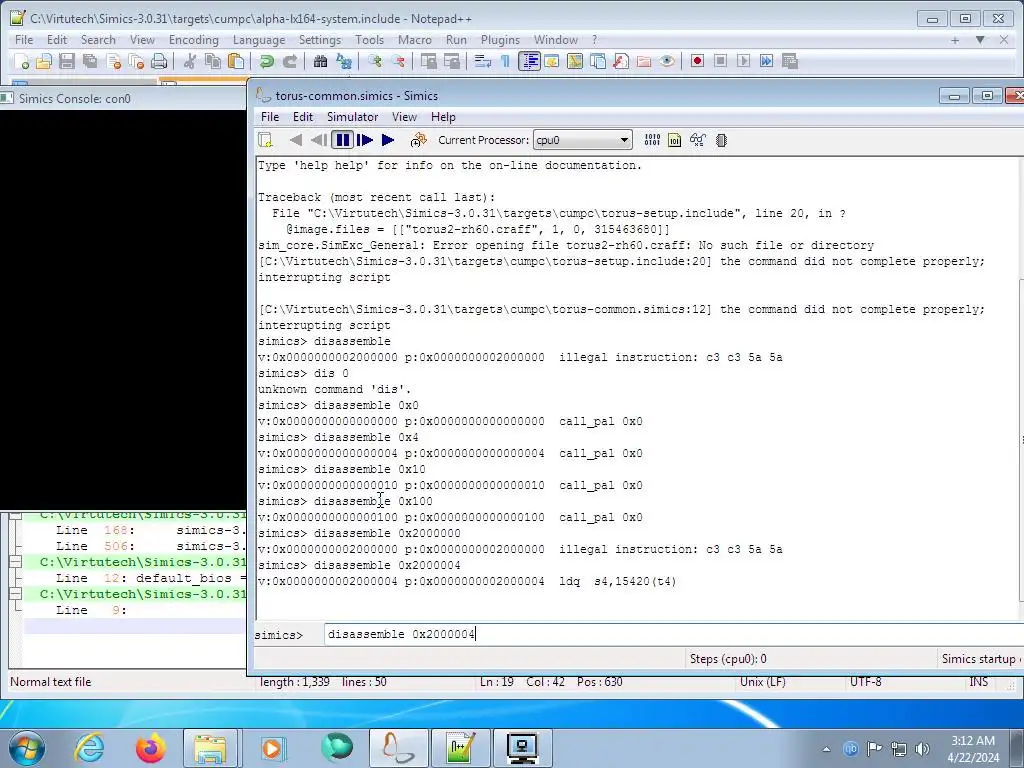This screenshot has width=1024, height=768.
Task: Click the UTF-8 encoding status entry
Action: (865, 682)
